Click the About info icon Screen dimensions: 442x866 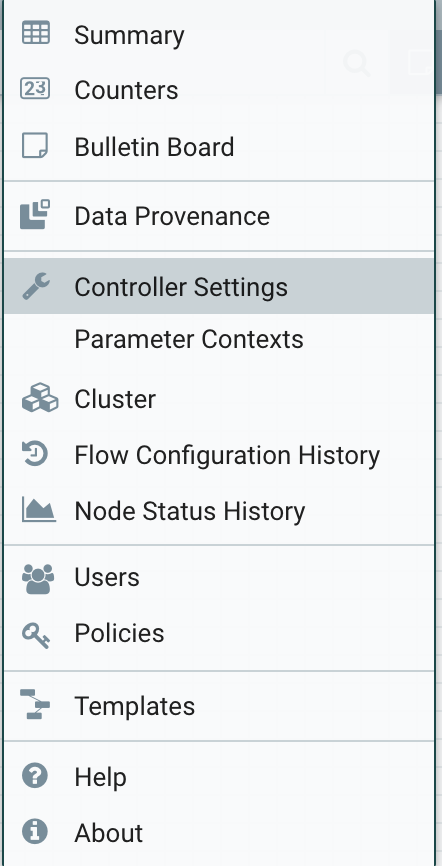click(x=35, y=831)
